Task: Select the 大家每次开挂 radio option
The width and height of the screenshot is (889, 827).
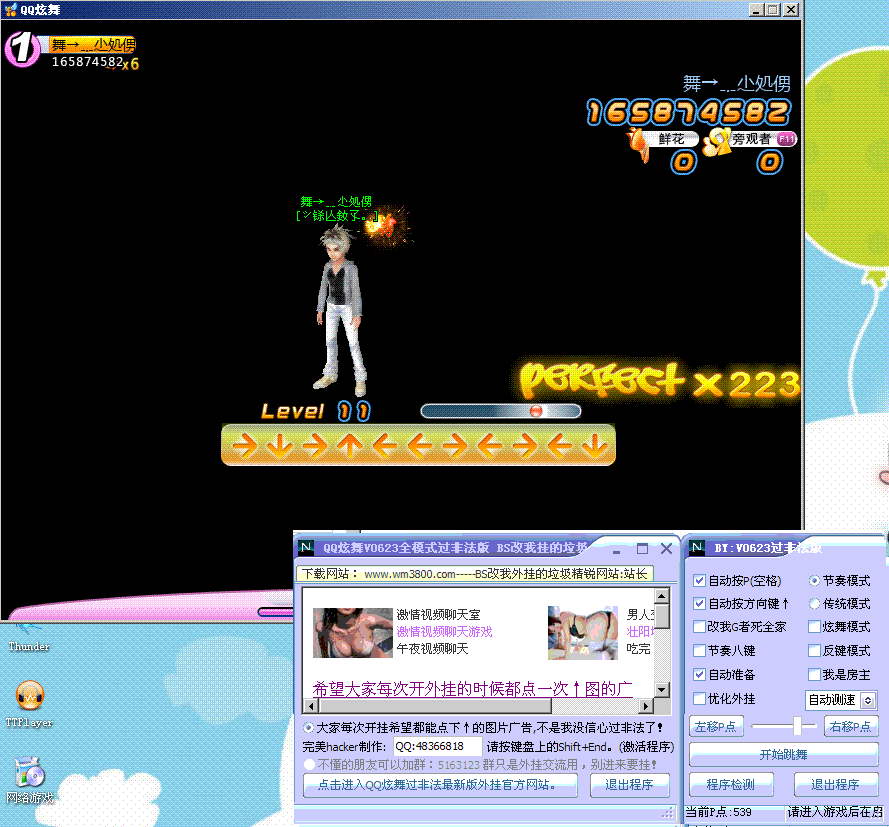Action: coord(308,727)
